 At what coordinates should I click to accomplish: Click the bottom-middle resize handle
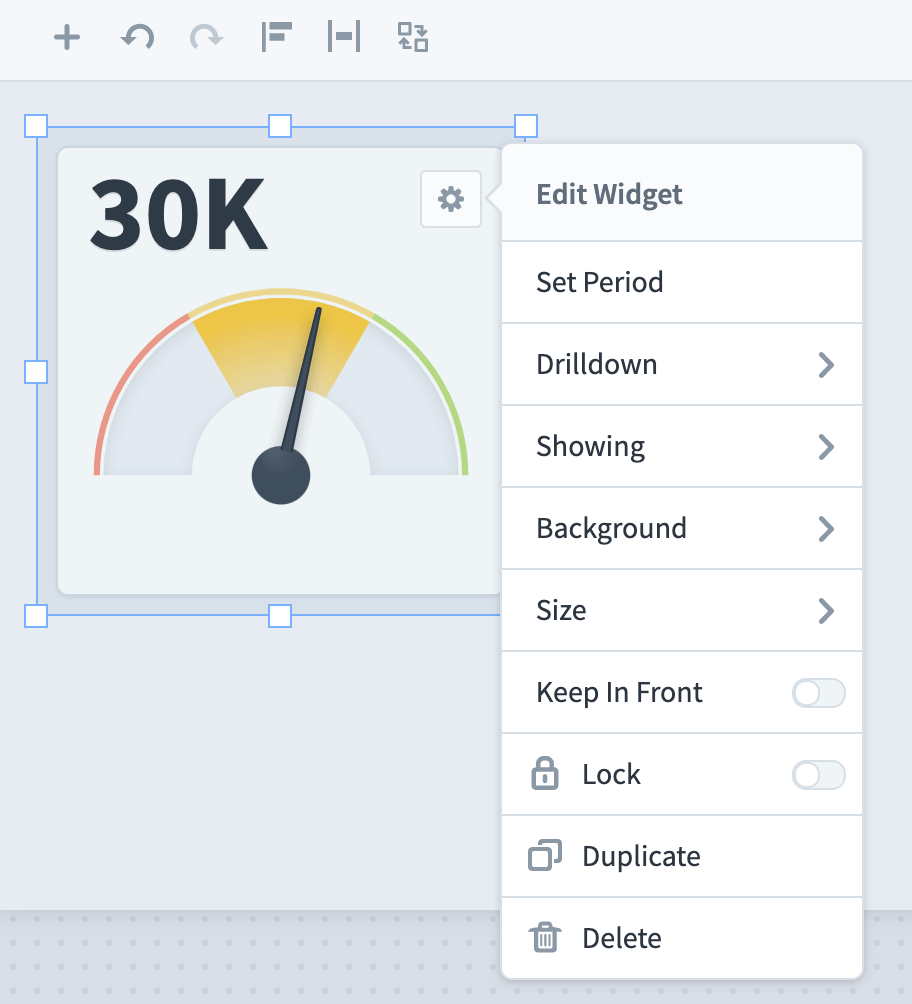280,616
